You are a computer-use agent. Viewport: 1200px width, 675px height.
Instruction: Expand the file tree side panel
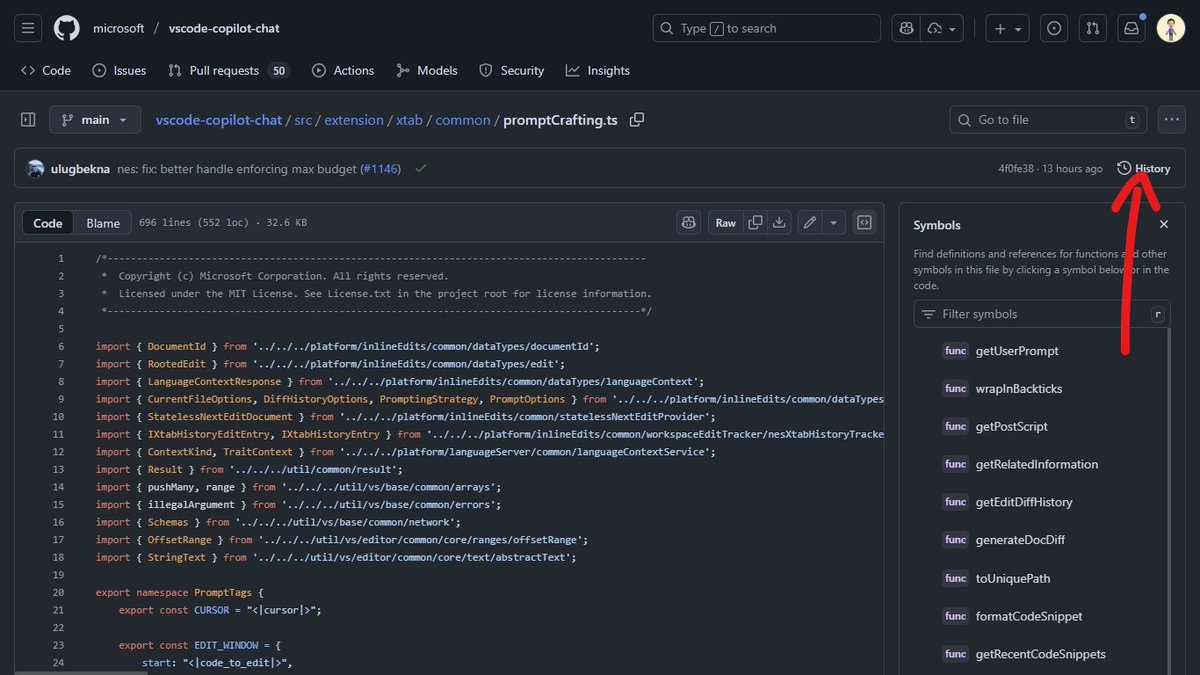28,120
